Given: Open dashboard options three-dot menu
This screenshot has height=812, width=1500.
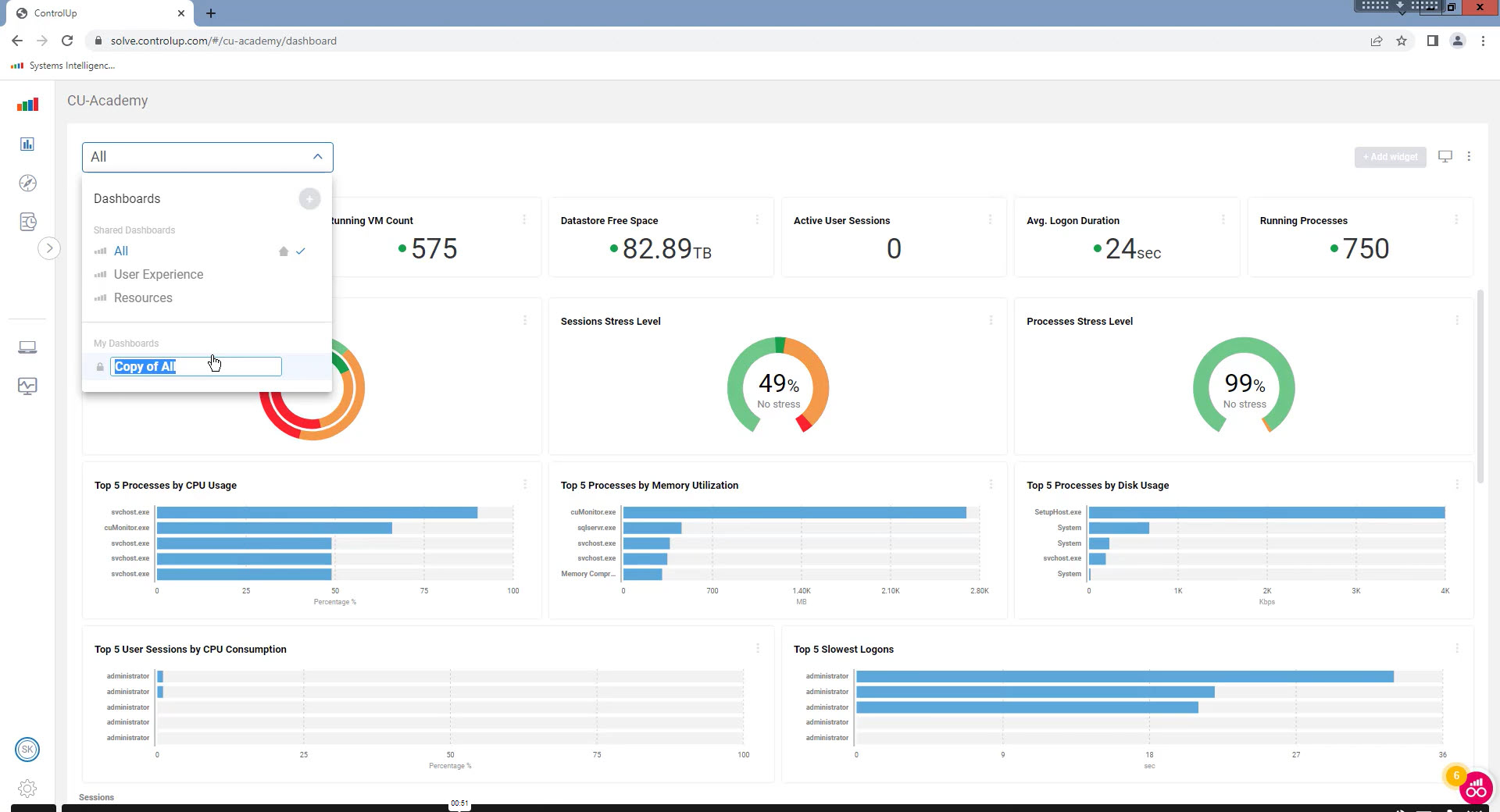Looking at the screenshot, I should 1469,157.
